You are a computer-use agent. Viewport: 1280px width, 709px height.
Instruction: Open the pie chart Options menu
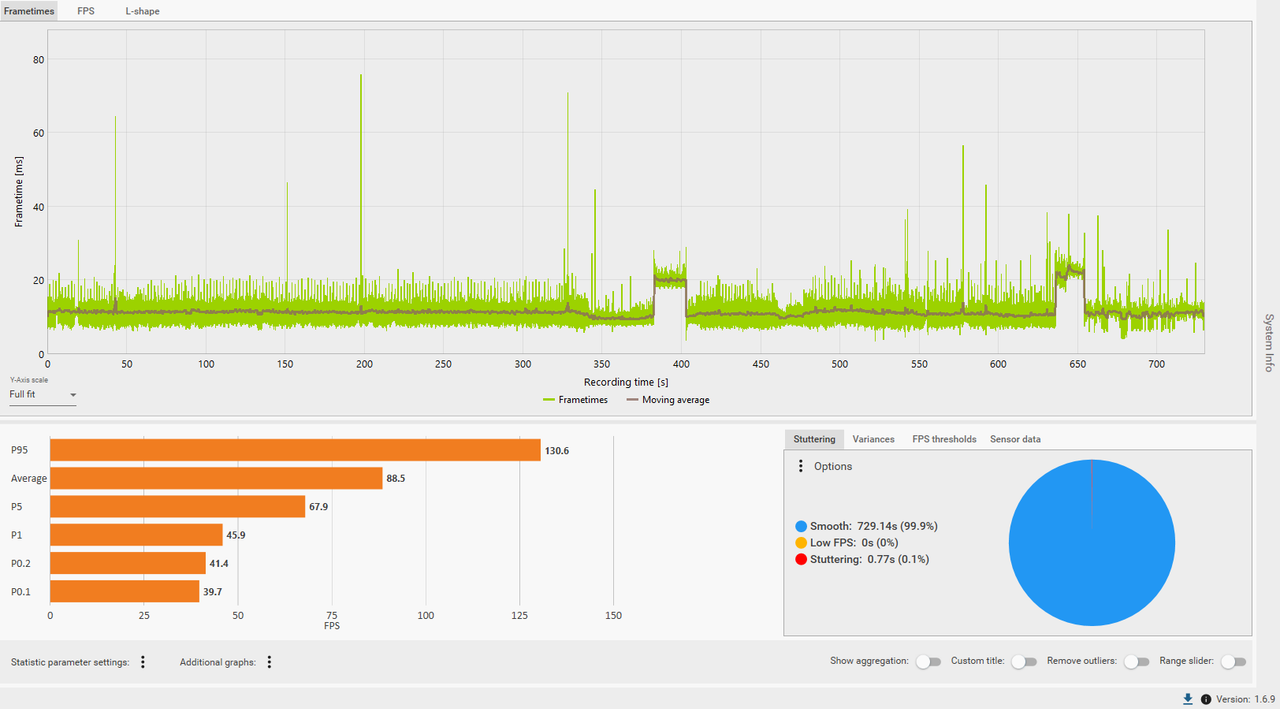point(800,466)
